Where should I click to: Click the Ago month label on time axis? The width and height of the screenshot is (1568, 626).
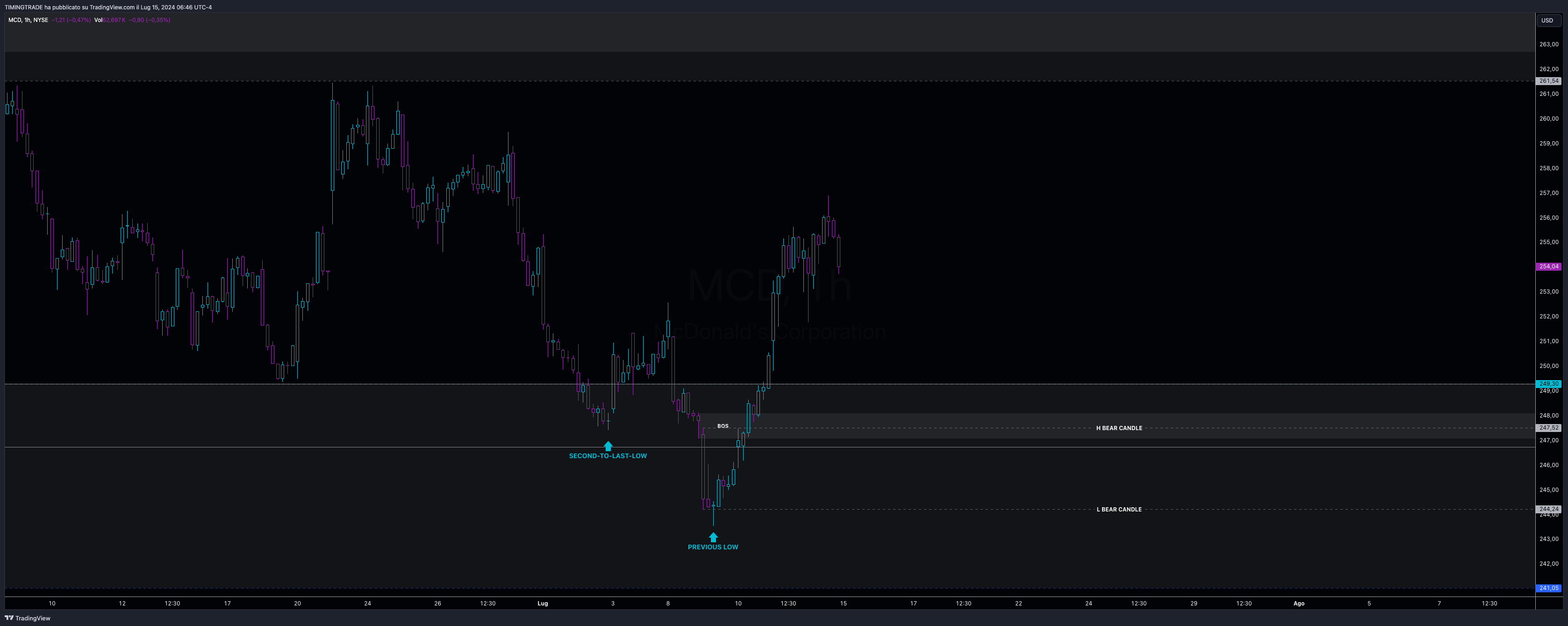(1298, 604)
